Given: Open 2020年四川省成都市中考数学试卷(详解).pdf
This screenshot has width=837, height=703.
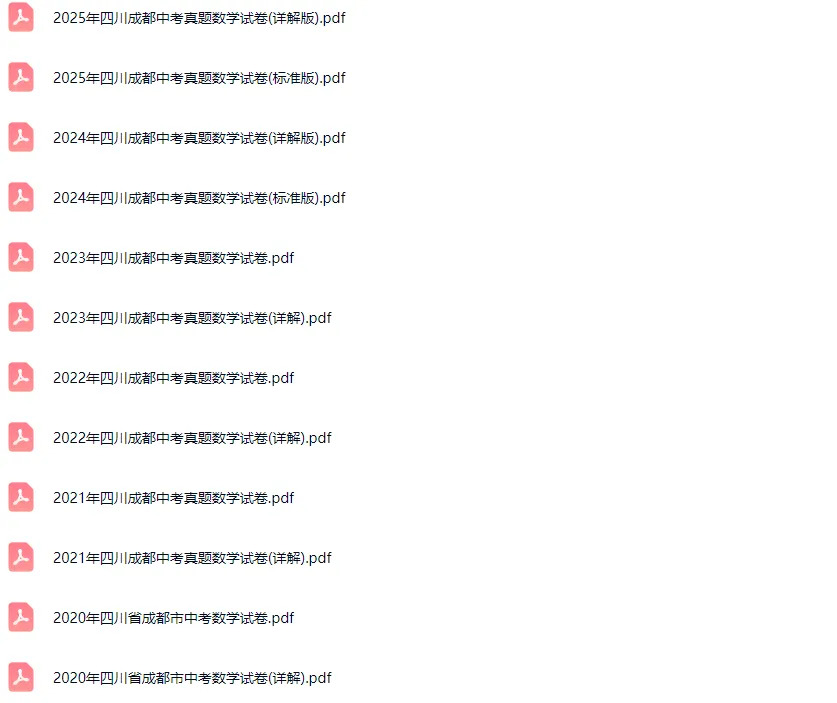Looking at the screenshot, I should (x=192, y=678).
